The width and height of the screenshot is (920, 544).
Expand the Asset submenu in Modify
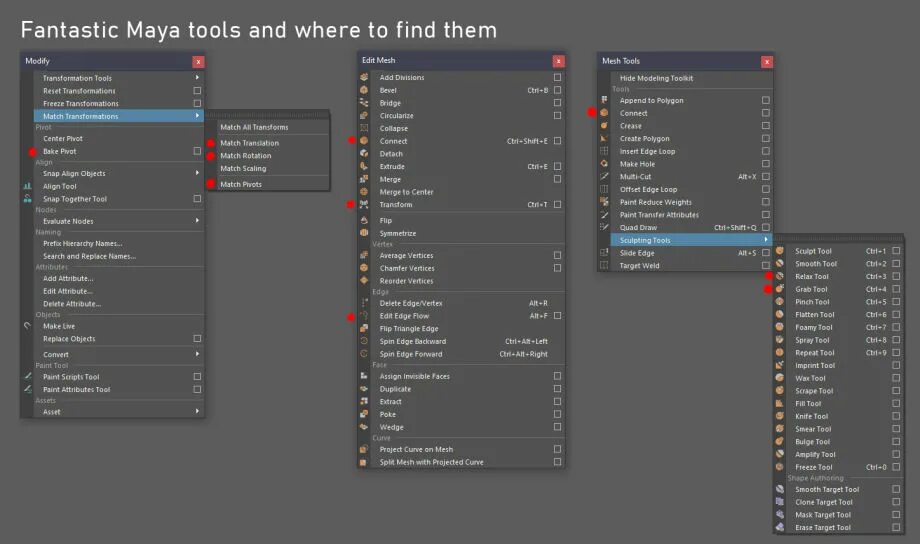coord(197,411)
